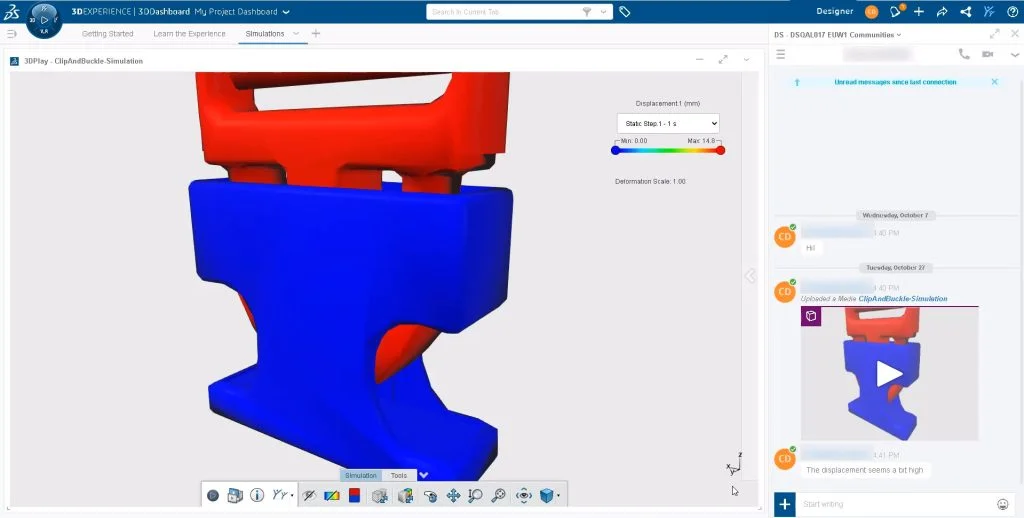Switch to the Tools toolbar tab
The image size is (1024, 518).
pos(398,475)
